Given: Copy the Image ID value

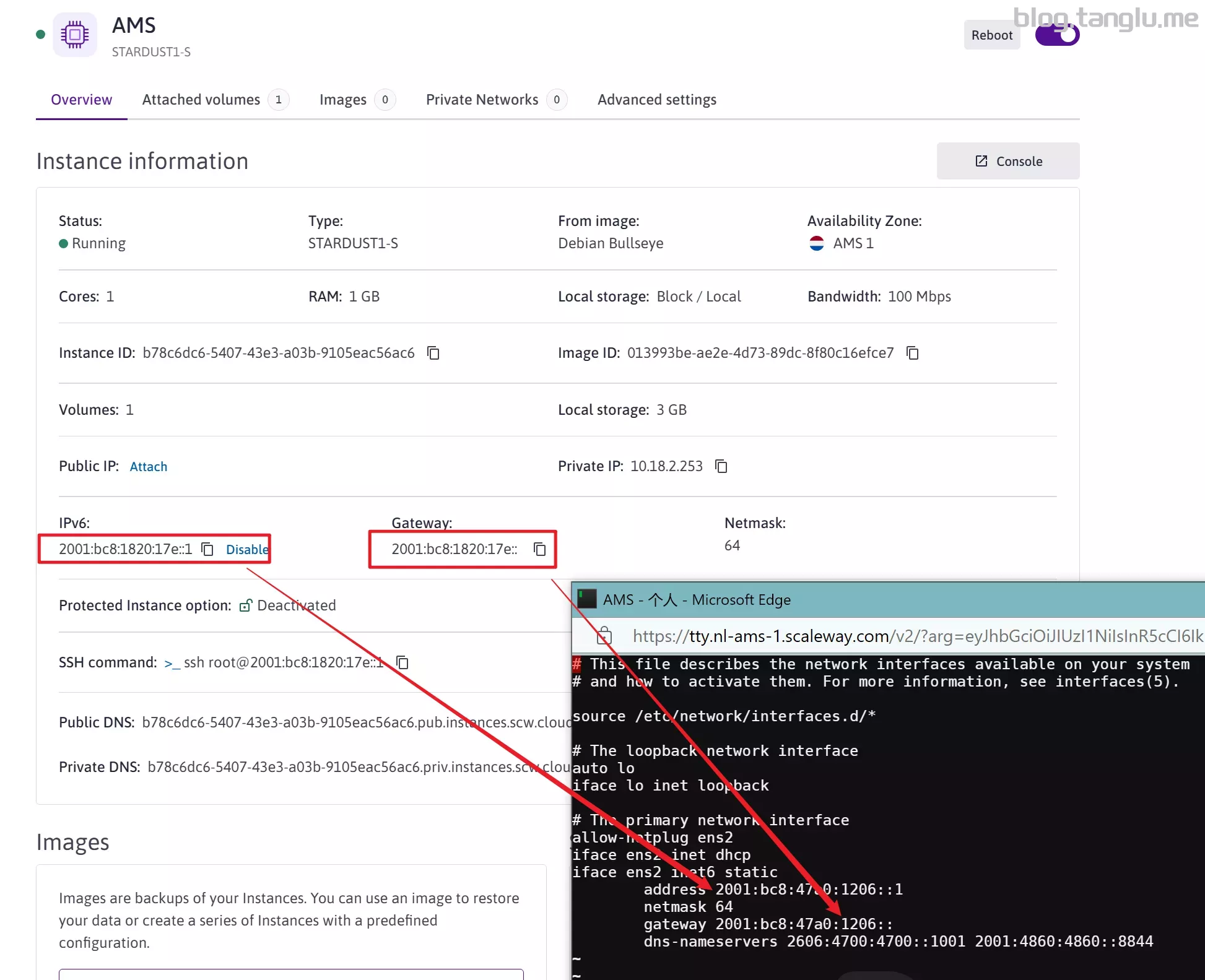Looking at the screenshot, I should click(x=912, y=353).
